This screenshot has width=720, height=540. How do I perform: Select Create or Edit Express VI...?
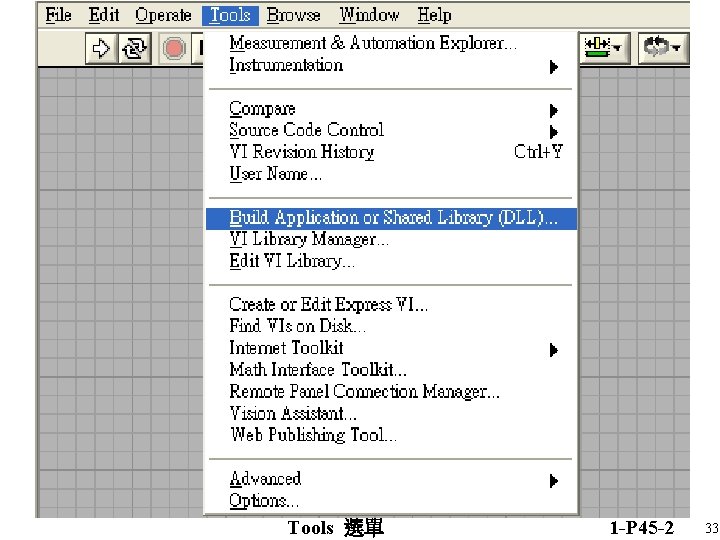tap(391, 305)
